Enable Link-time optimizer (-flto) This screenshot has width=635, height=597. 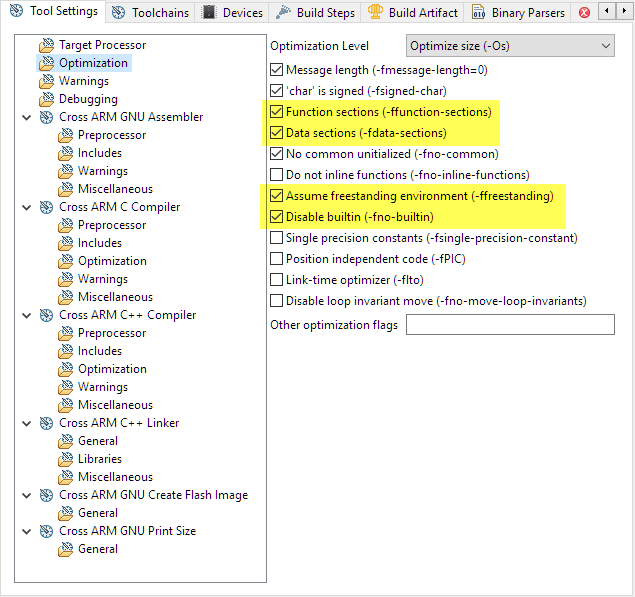(277, 280)
